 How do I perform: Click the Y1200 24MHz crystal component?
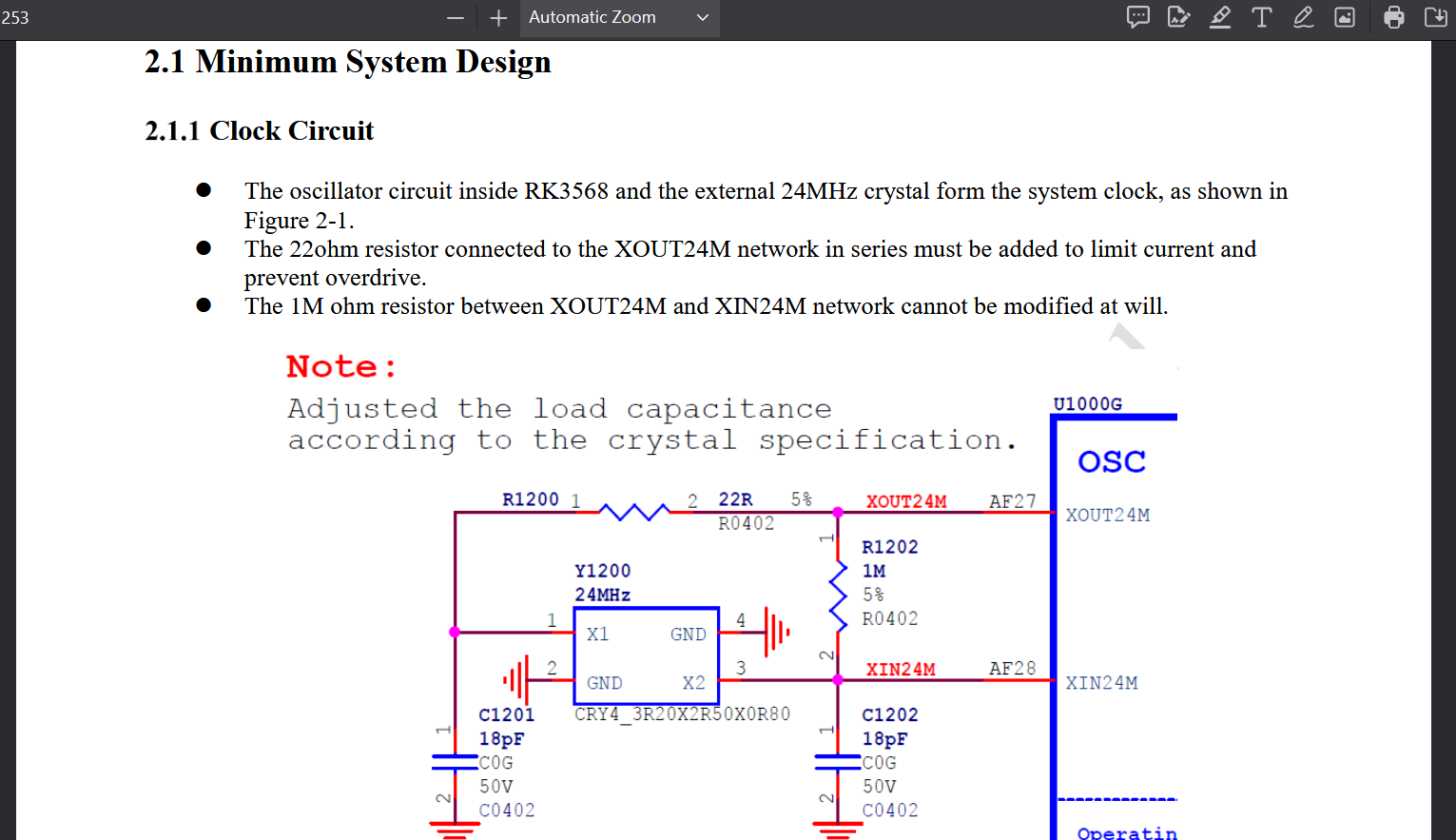pyautogui.click(x=646, y=656)
